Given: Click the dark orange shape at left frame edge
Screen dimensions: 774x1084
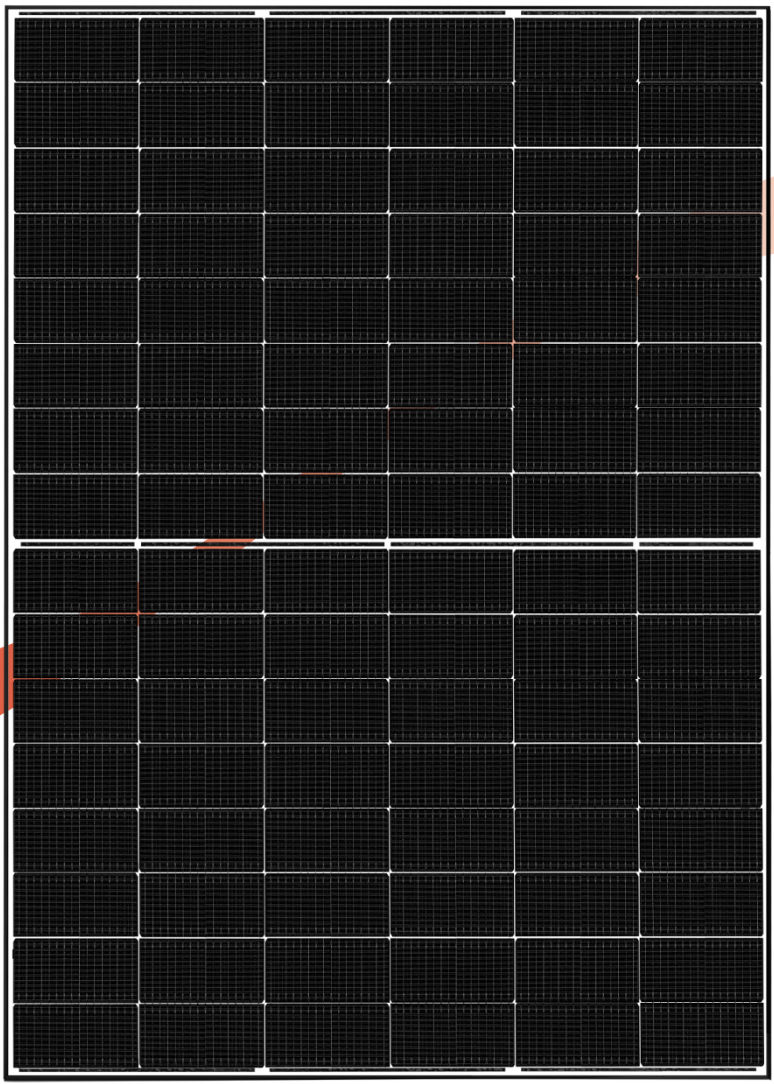Looking at the screenshot, I should click(x=6, y=679).
